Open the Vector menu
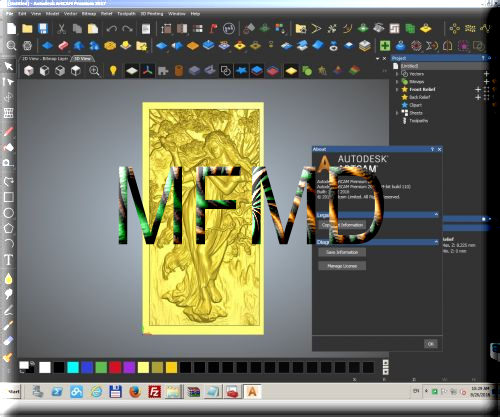The height and width of the screenshot is (417, 500). [x=70, y=14]
